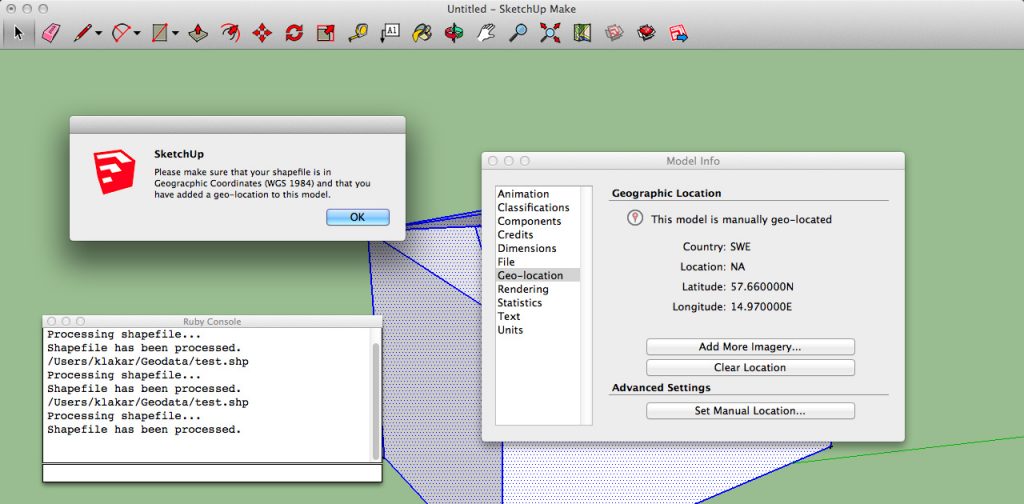The height and width of the screenshot is (504, 1024).
Task: Open the Rectangle tool dropdown arrow
Action: click(x=176, y=33)
